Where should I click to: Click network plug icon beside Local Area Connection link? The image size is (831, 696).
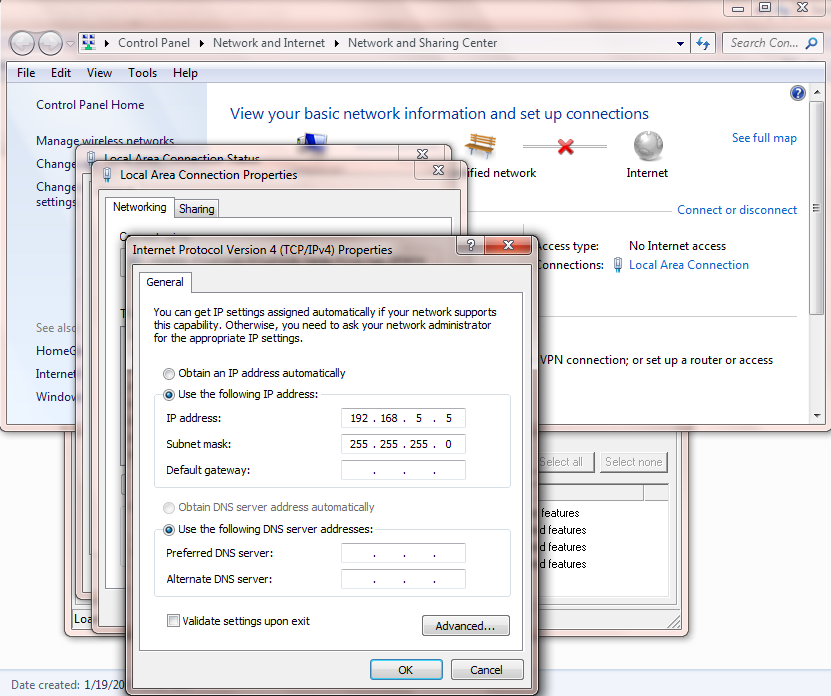click(617, 265)
